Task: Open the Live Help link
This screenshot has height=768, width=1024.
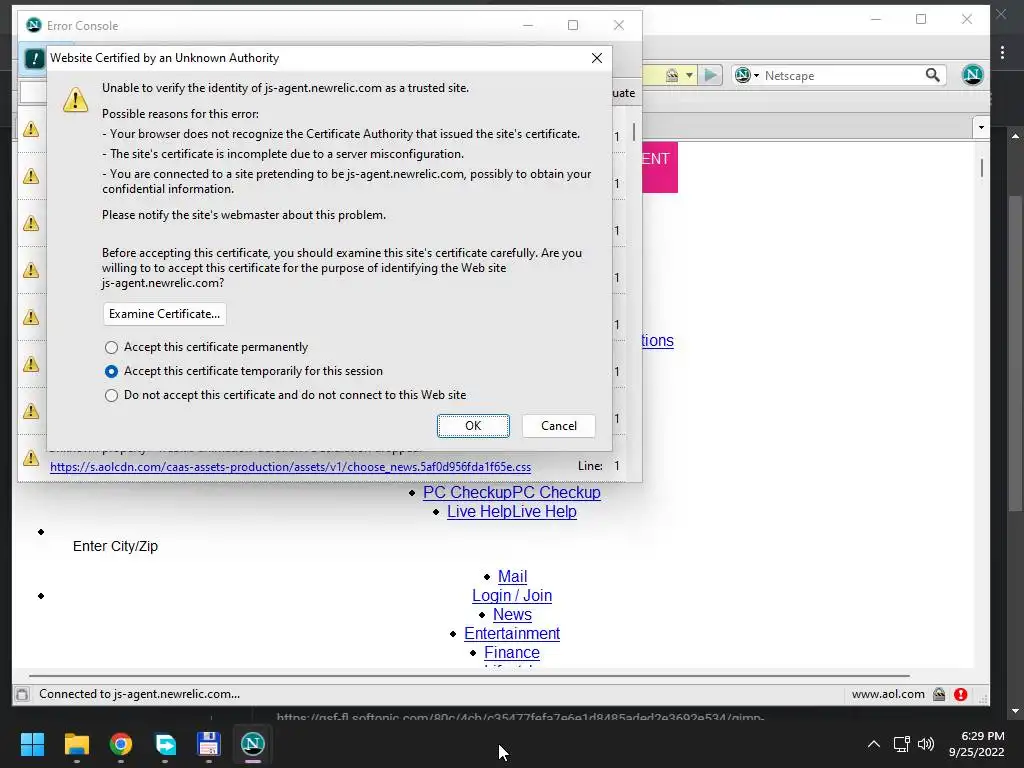Action: 511,511
